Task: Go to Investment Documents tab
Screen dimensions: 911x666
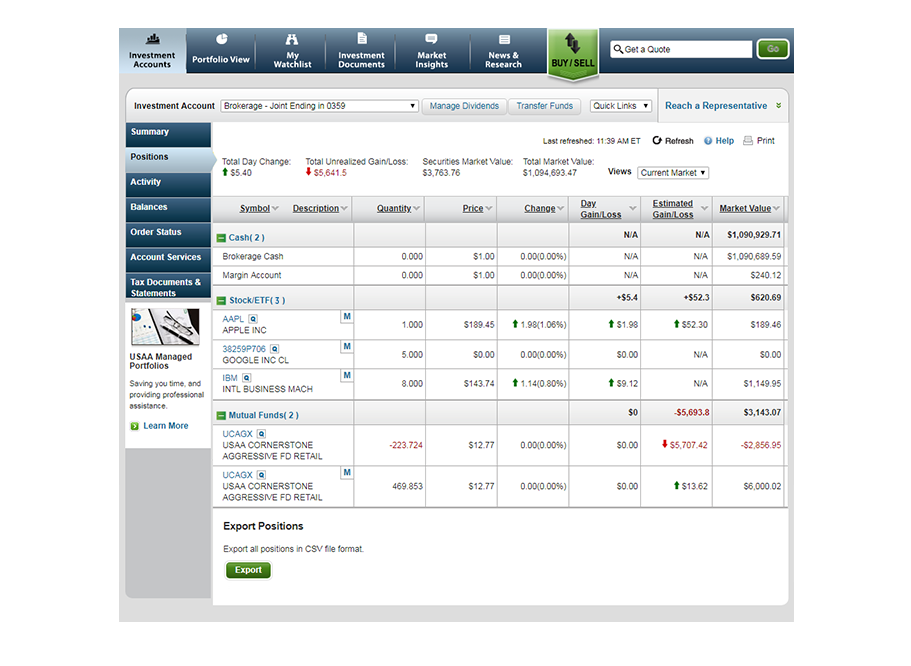Action: coord(361,51)
